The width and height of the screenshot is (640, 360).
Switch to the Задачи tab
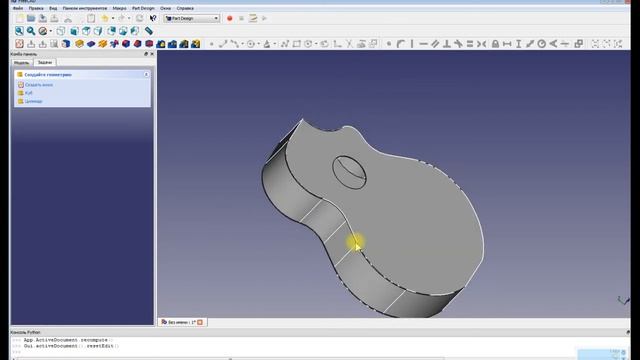[44, 62]
